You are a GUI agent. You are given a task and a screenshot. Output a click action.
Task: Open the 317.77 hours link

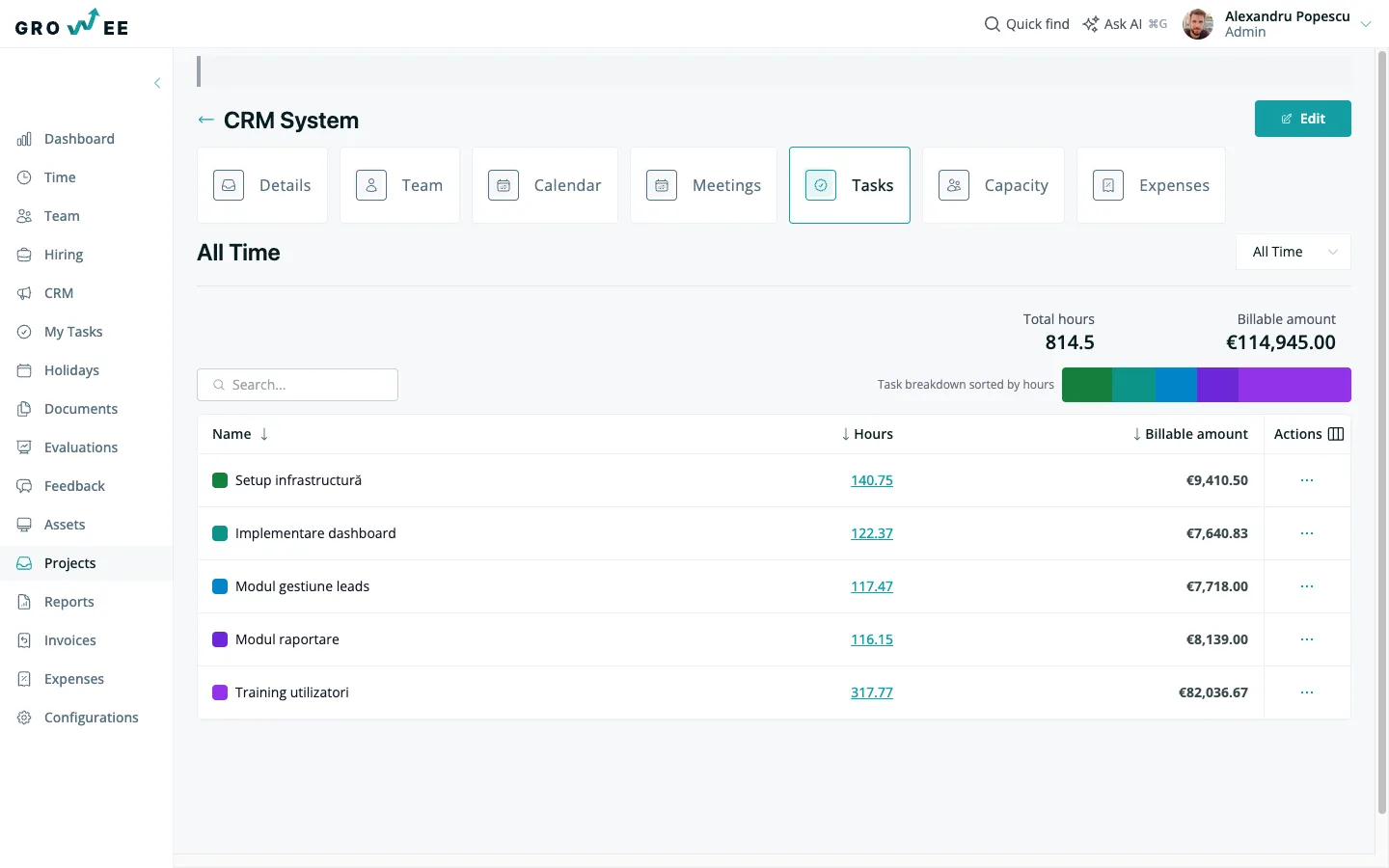[872, 692]
